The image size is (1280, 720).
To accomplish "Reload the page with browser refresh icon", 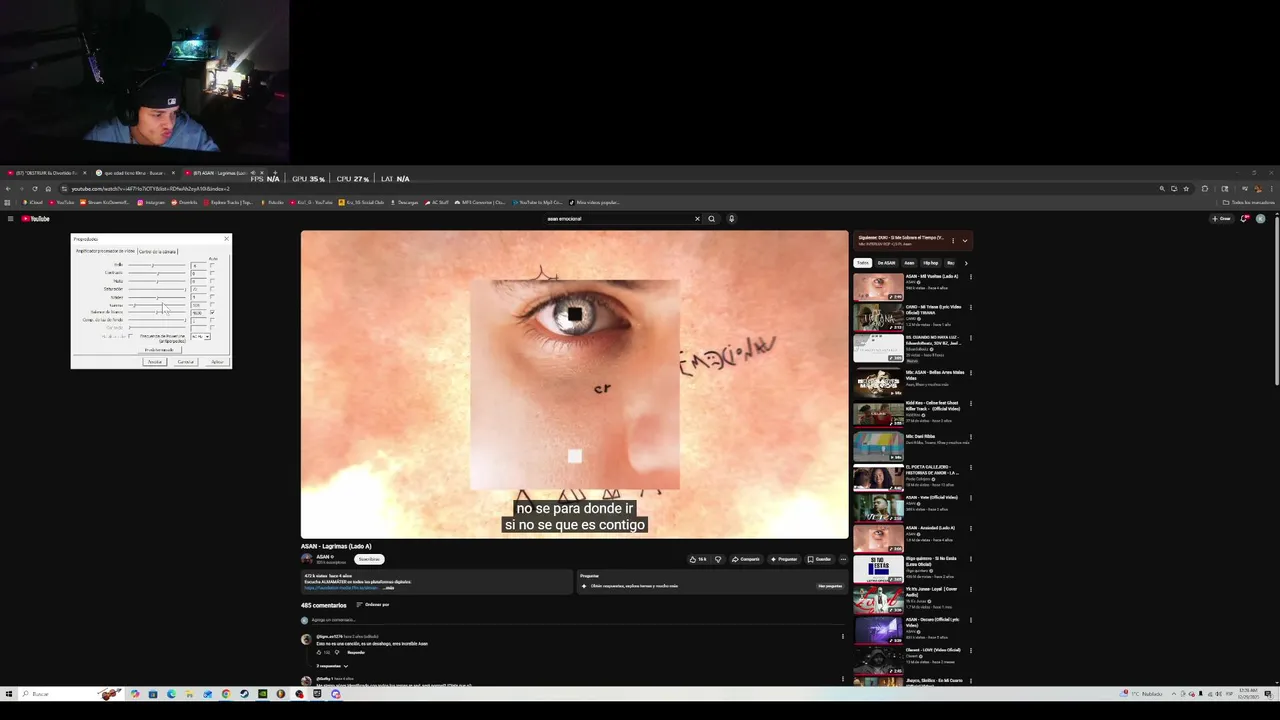I will point(35,188).
